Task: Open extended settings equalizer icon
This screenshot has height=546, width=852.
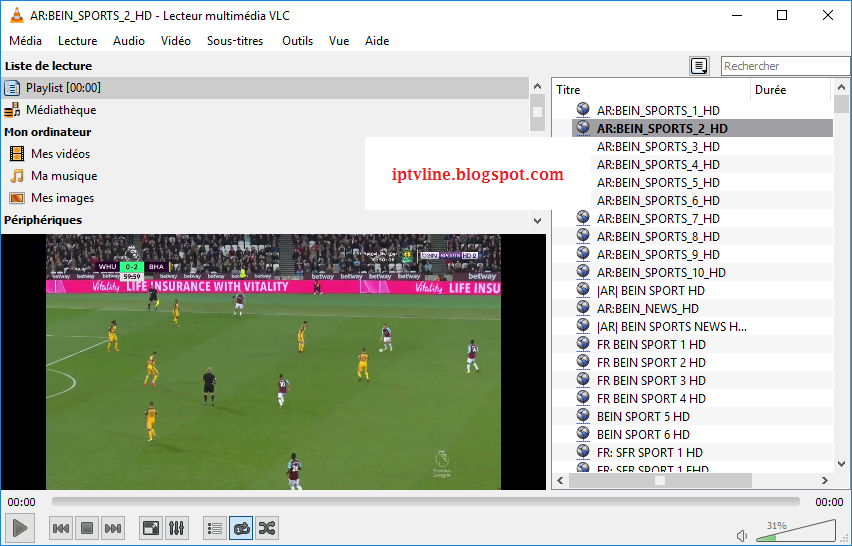Action: pyautogui.click(x=176, y=528)
